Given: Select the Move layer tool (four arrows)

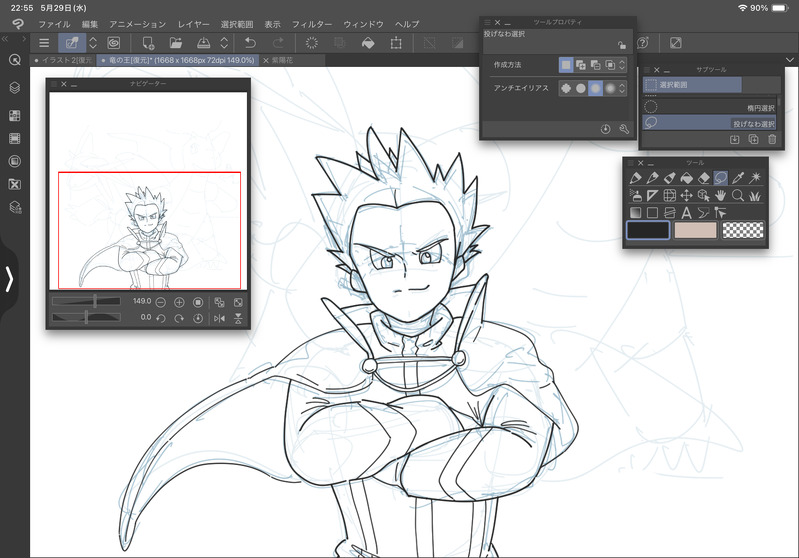Looking at the screenshot, I should pos(686,195).
